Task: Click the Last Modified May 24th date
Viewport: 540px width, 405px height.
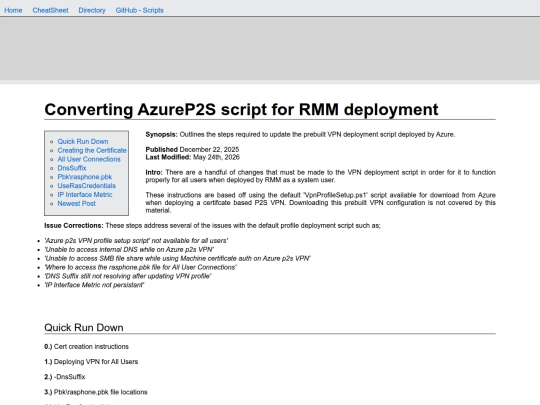Action: click(x=193, y=157)
